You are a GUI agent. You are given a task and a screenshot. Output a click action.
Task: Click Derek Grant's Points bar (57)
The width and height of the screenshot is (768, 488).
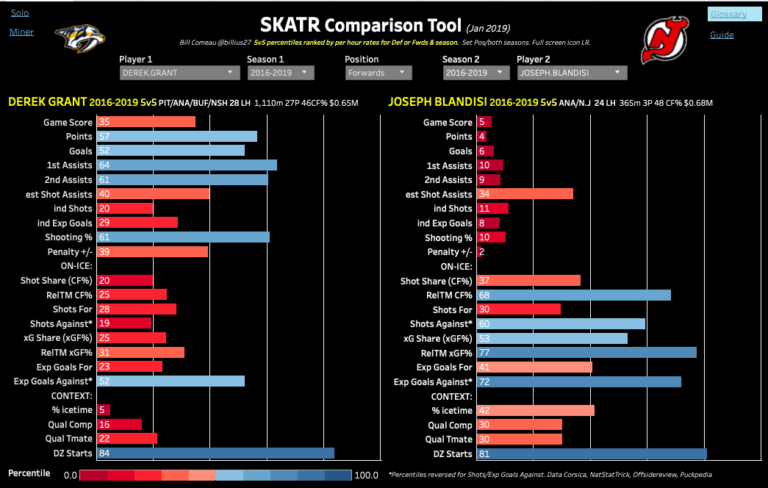tap(176, 136)
